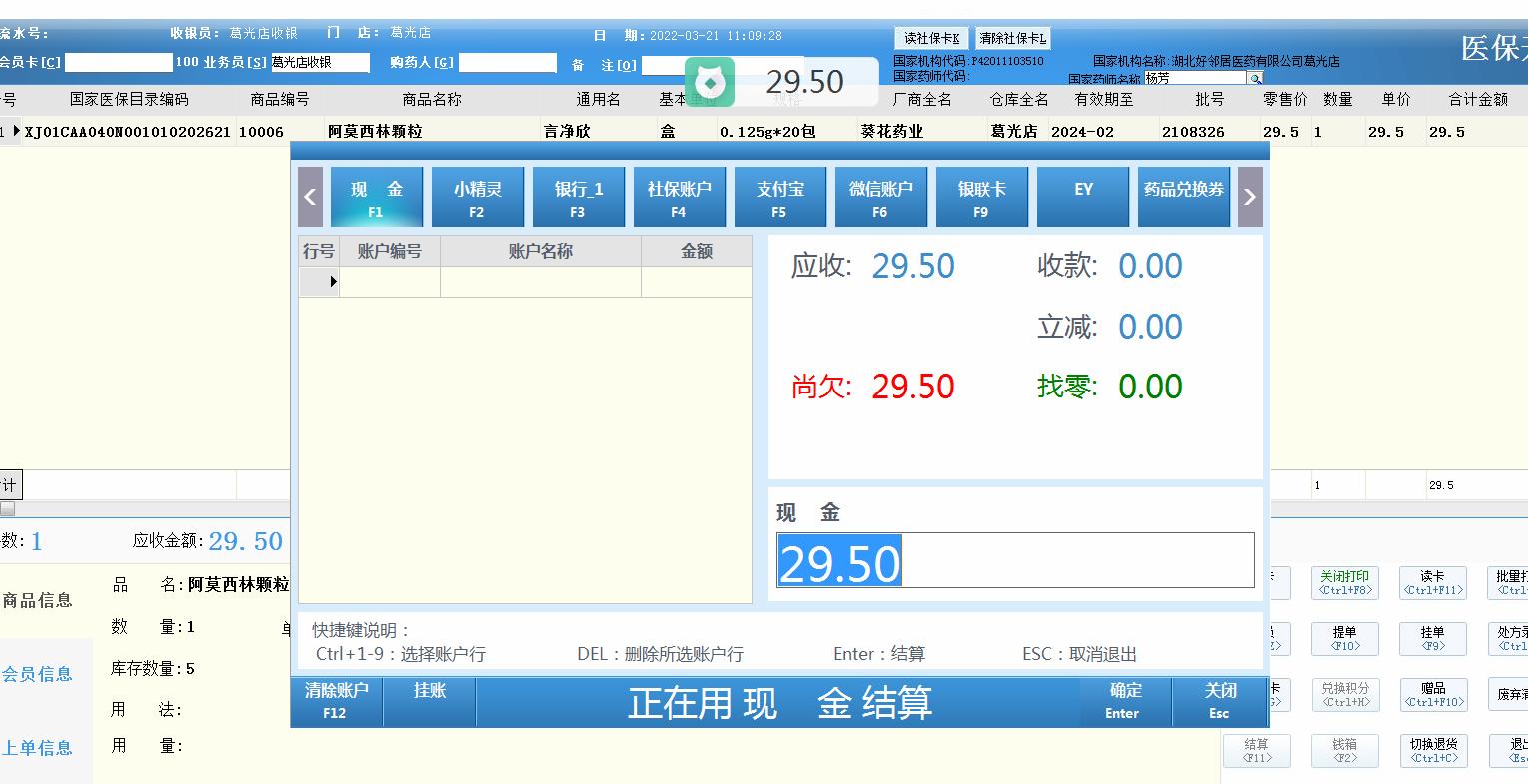Image resolution: width=1528 pixels, height=784 pixels.
Task: Click 国家医保目录编码 column header
Action: (x=129, y=100)
